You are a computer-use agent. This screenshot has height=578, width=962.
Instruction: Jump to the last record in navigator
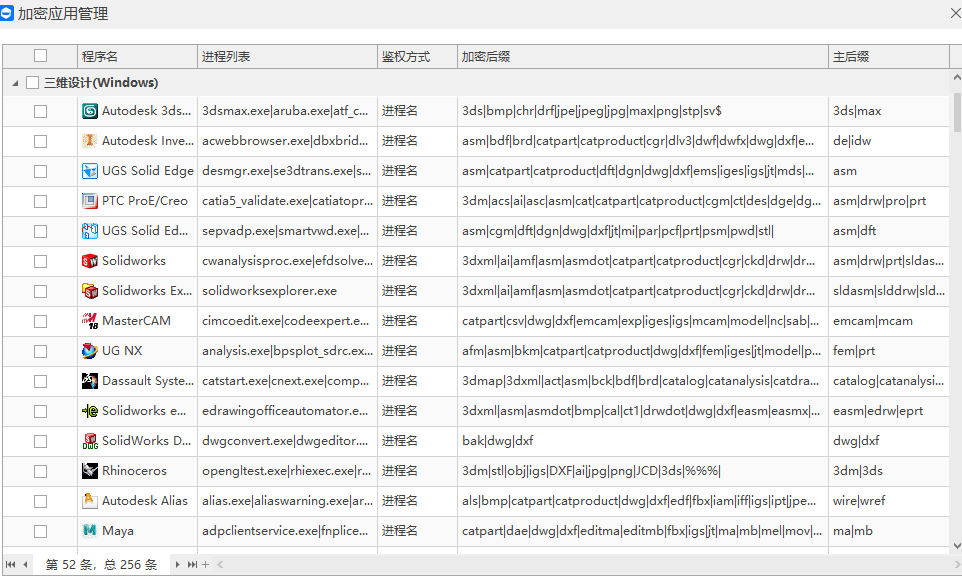192,565
